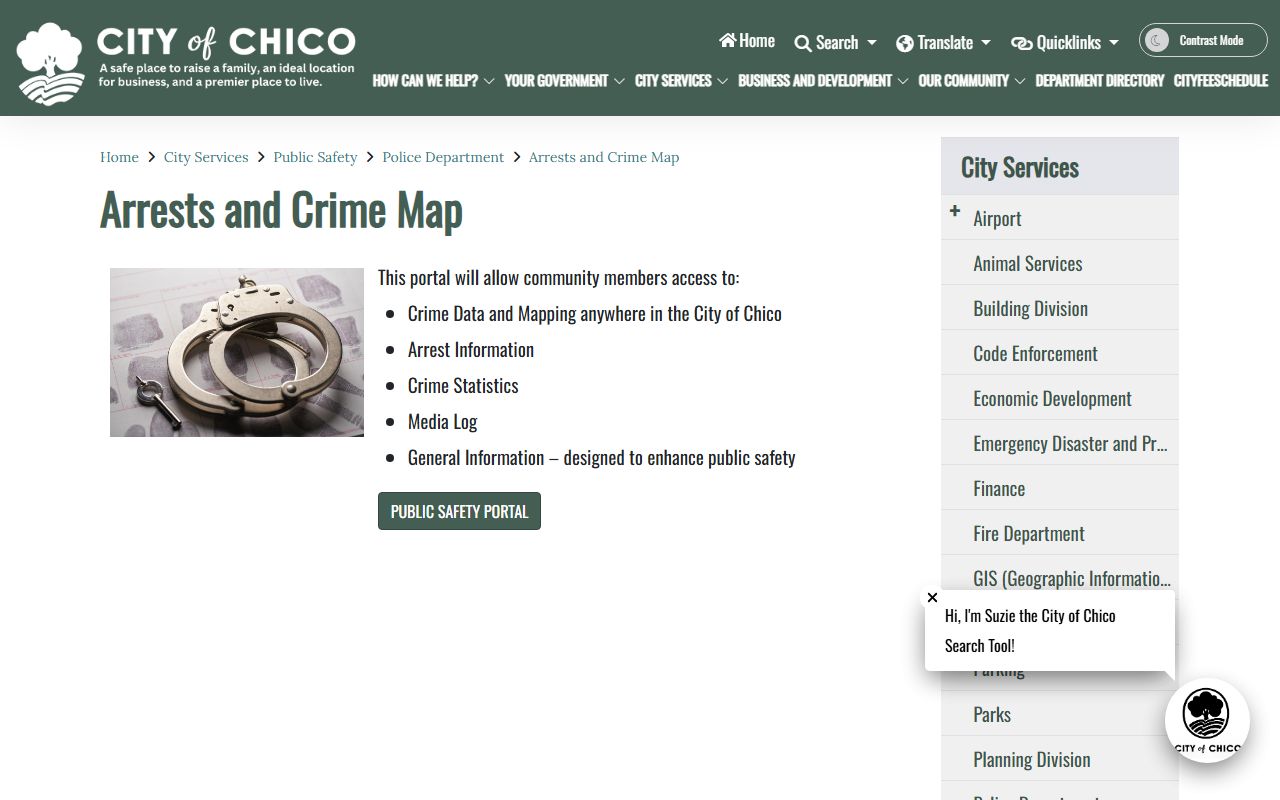
Task: Open the Search dropdown arrow
Action: [871, 43]
